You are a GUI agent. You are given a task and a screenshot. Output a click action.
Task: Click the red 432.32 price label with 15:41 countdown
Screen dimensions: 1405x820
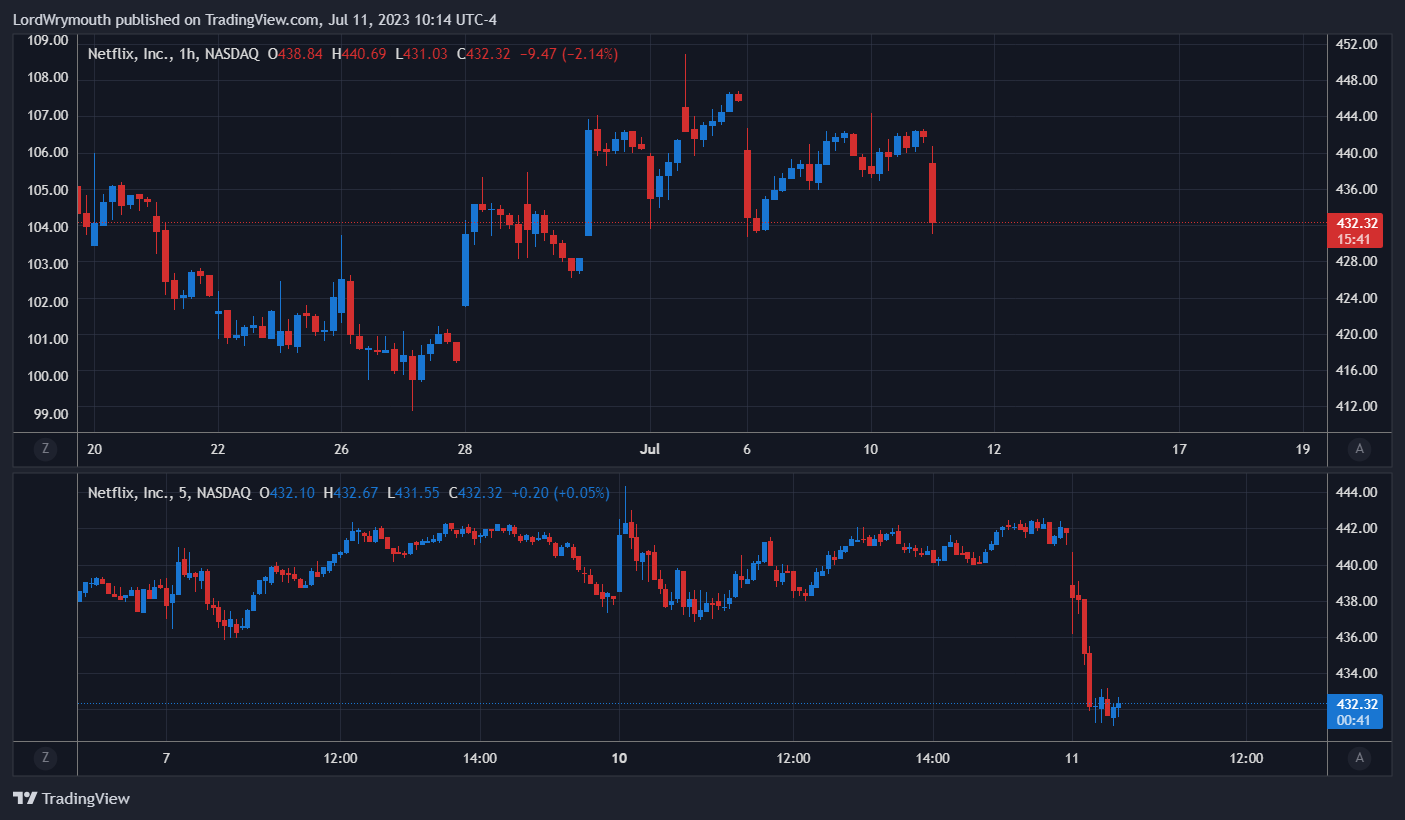coord(1354,231)
